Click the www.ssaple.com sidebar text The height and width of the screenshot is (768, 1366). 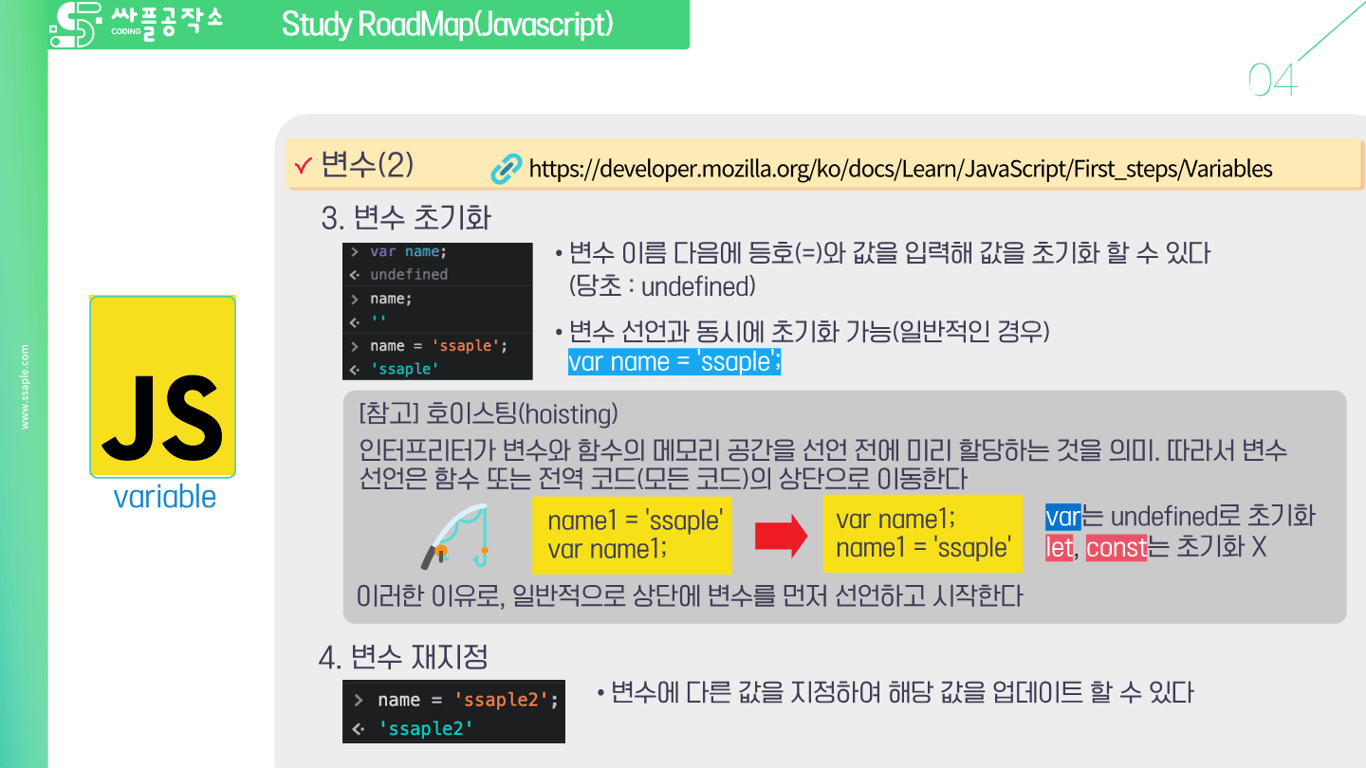(25, 385)
